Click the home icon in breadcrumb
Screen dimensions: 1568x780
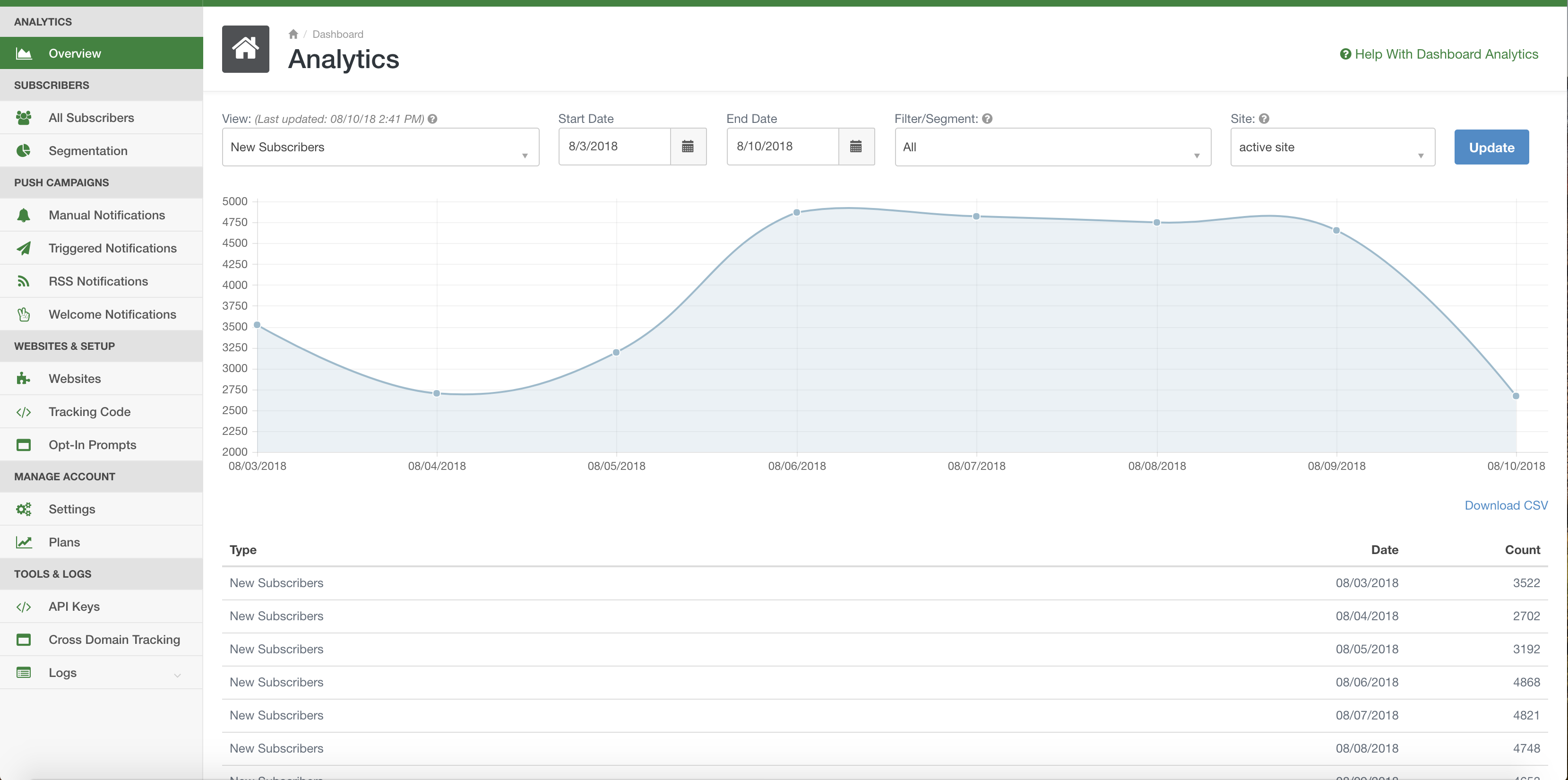pyautogui.click(x=293, y=34)
